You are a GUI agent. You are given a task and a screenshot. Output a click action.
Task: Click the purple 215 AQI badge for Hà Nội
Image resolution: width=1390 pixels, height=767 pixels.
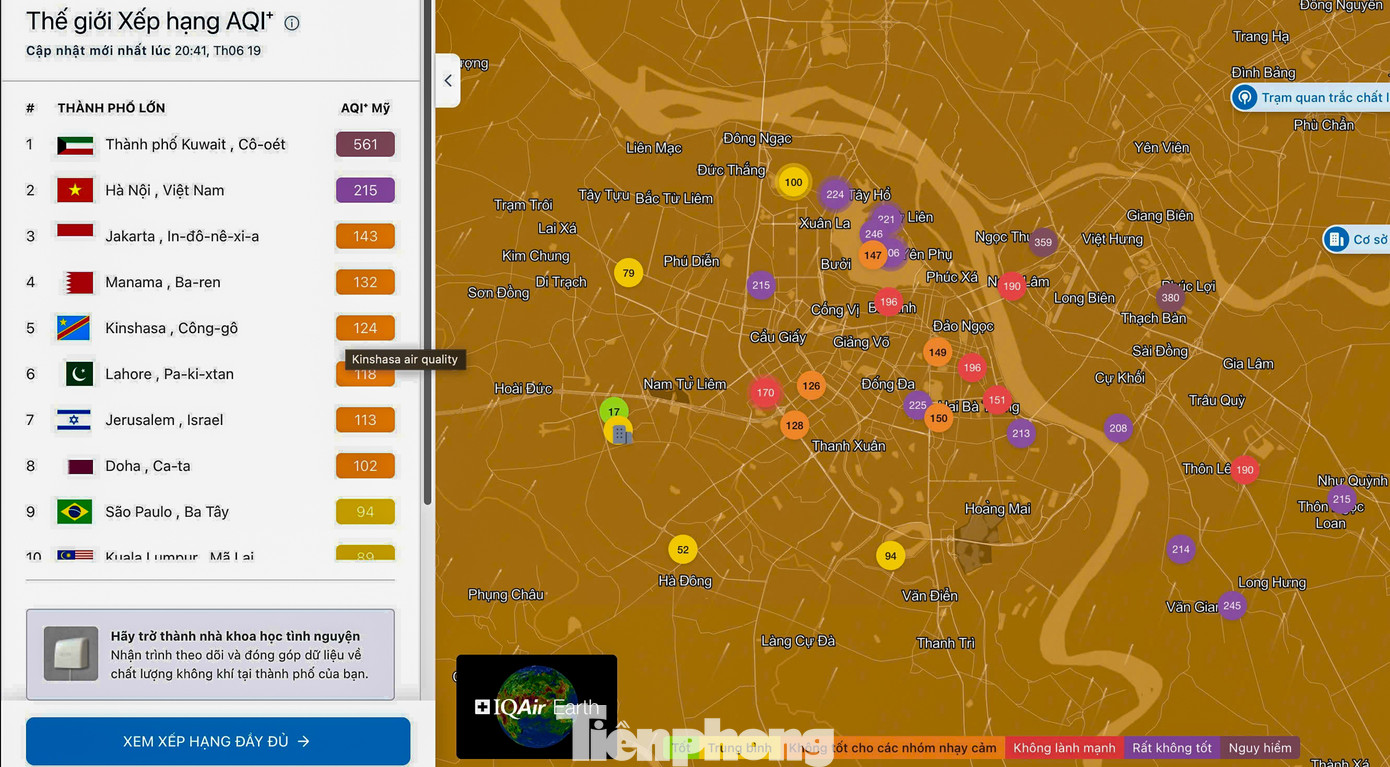coord(365,190)
